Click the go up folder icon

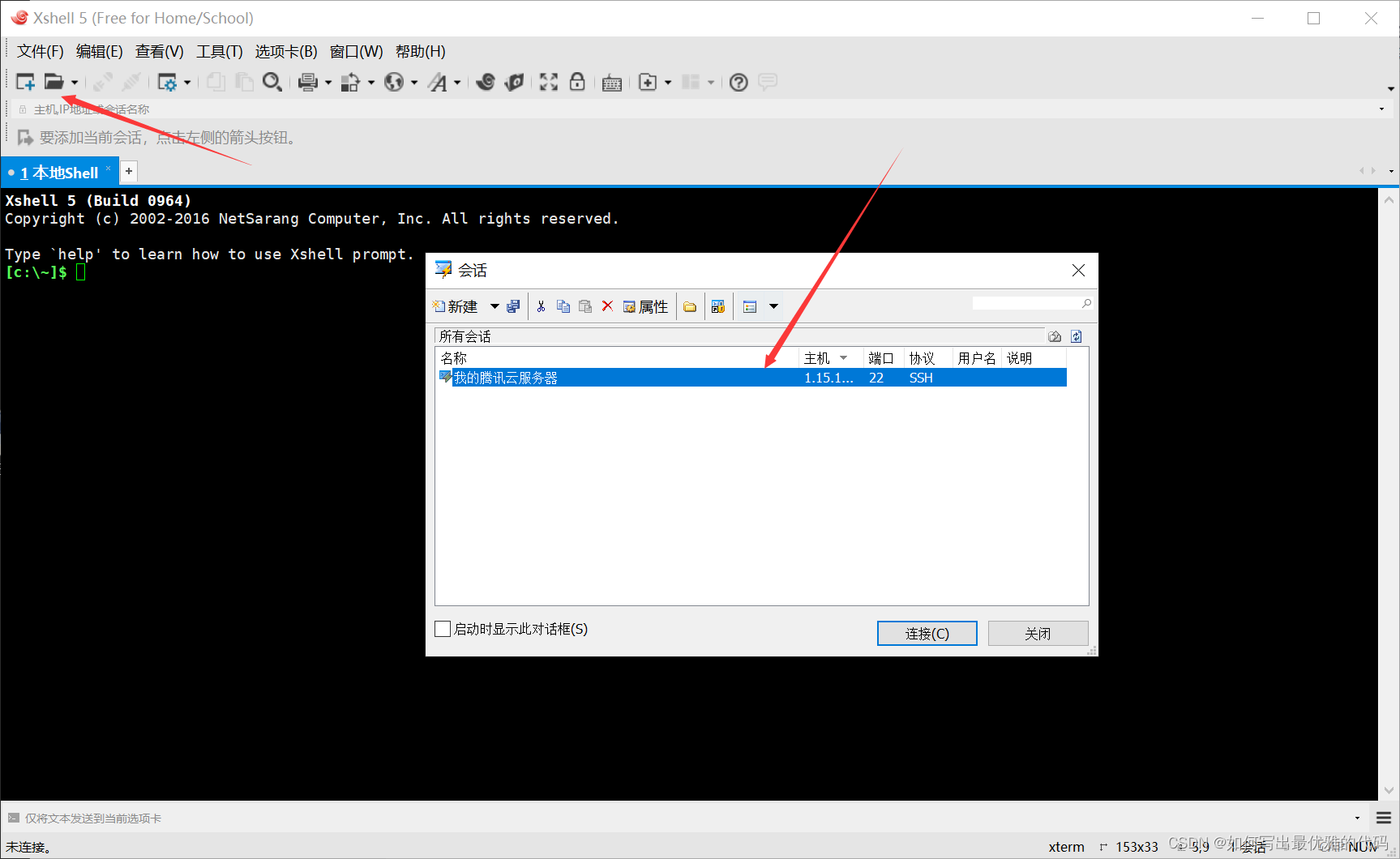(1055, 336)
